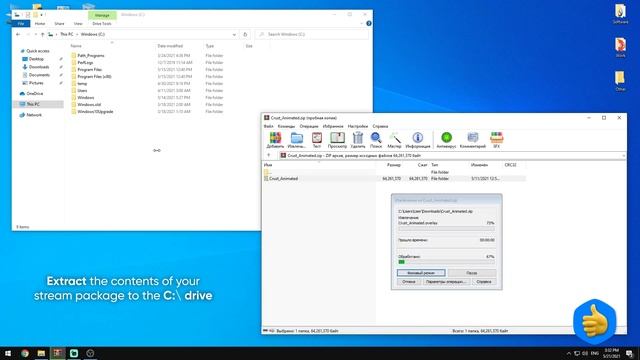Click the Refresh button in File Explorer
The width and height of the screenshot is (640, 360).
pos(245,34)
